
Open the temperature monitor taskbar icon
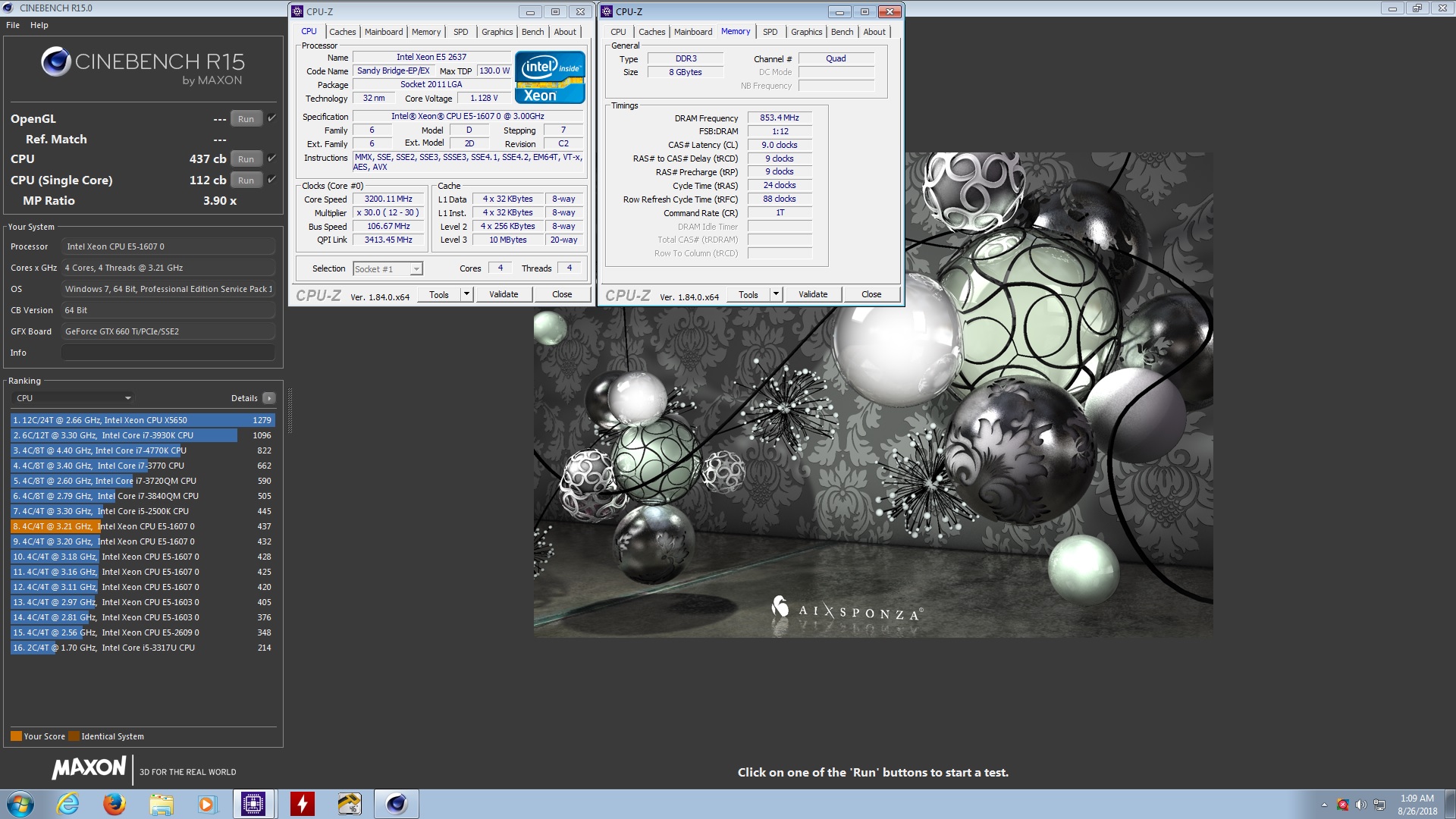click(350, 804)
